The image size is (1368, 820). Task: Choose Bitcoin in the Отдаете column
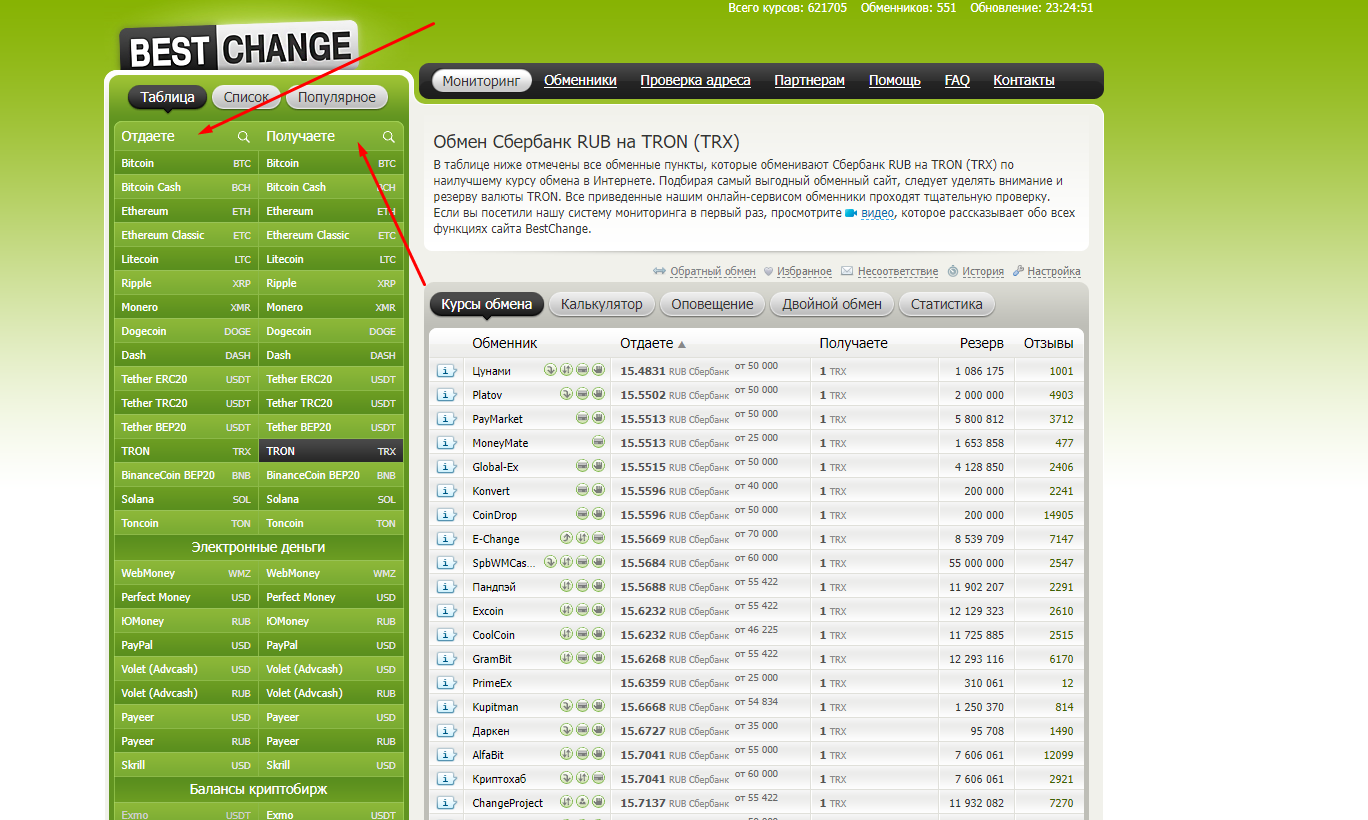point(186,163)
